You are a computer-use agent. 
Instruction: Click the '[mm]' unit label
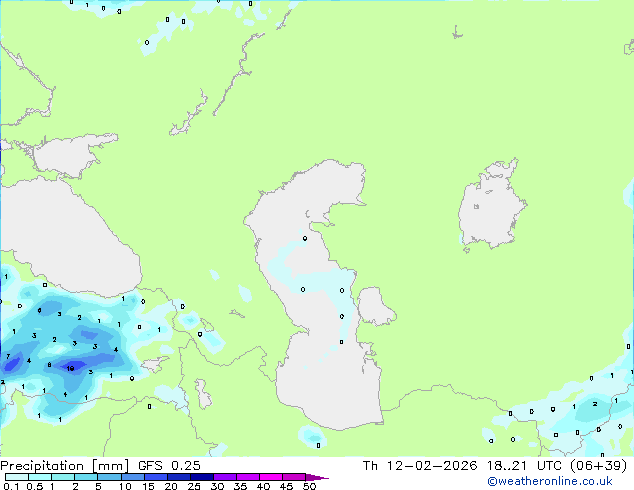click(110, 466)
